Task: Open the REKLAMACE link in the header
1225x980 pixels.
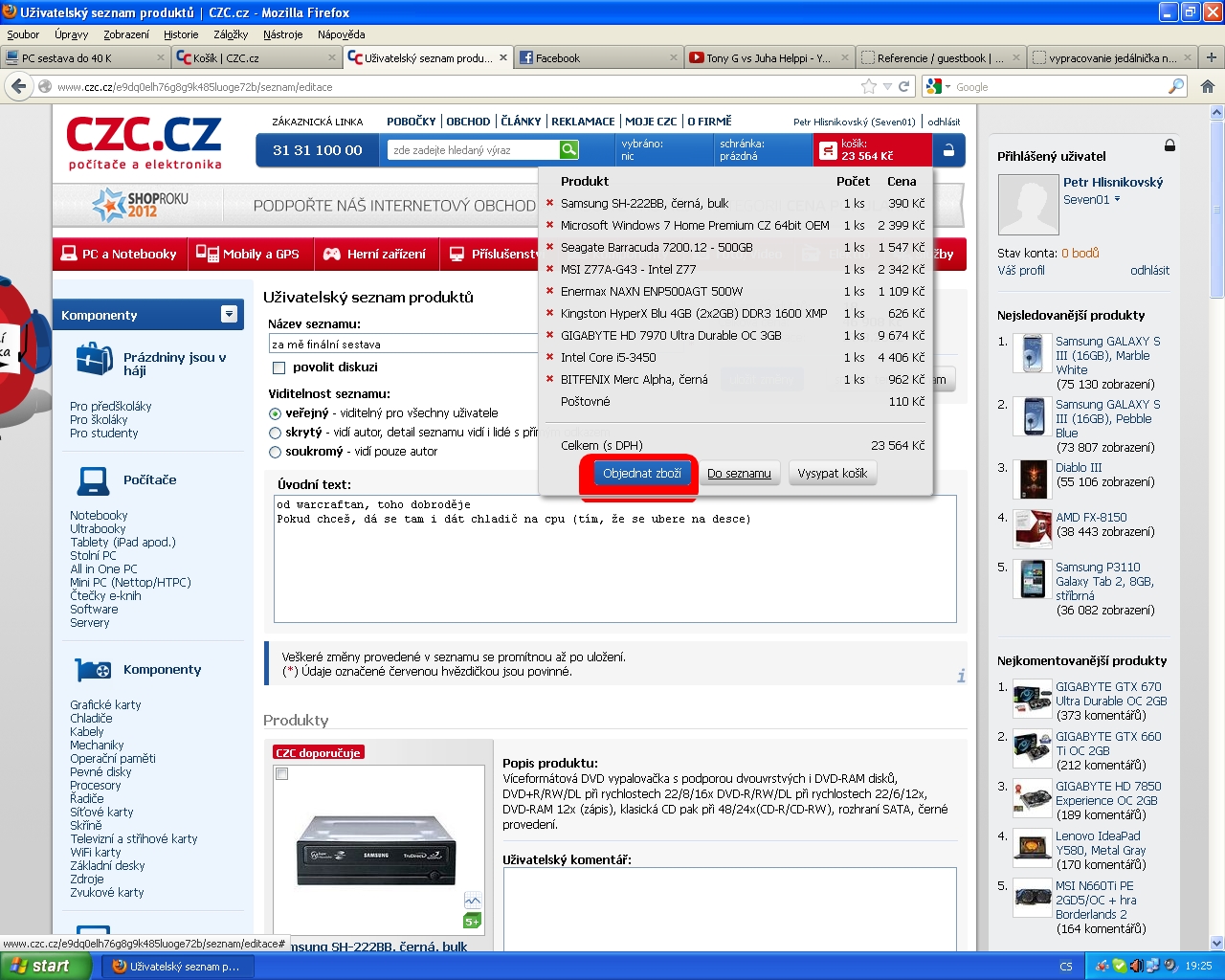Action: [583, 122]
